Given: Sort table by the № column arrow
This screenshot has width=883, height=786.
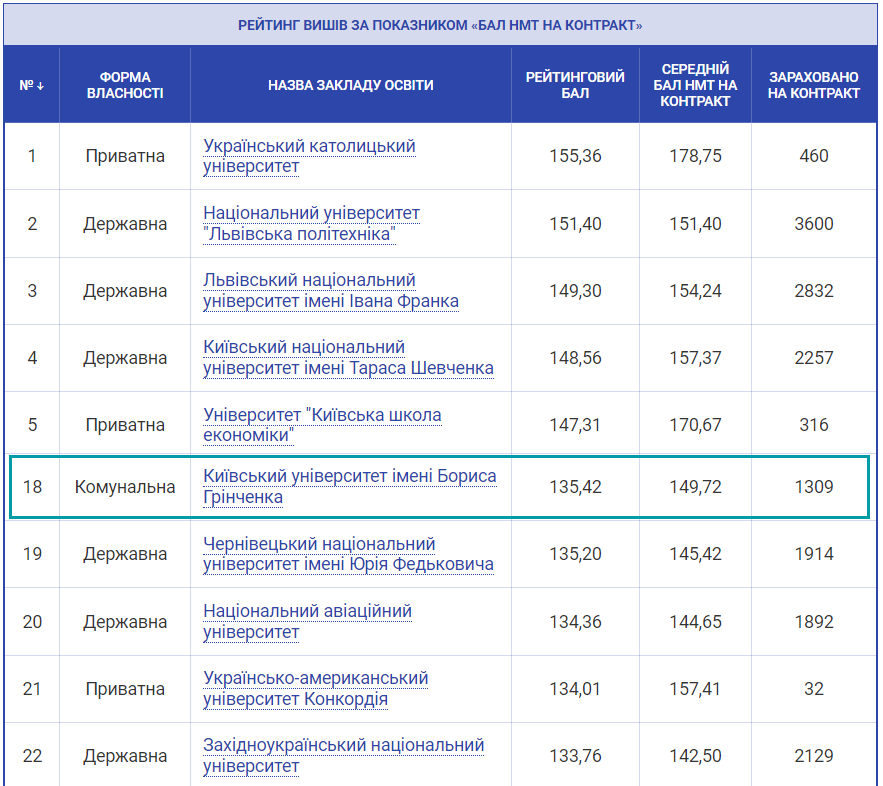Looking at the screenshot, I should (x=33, y=85).
